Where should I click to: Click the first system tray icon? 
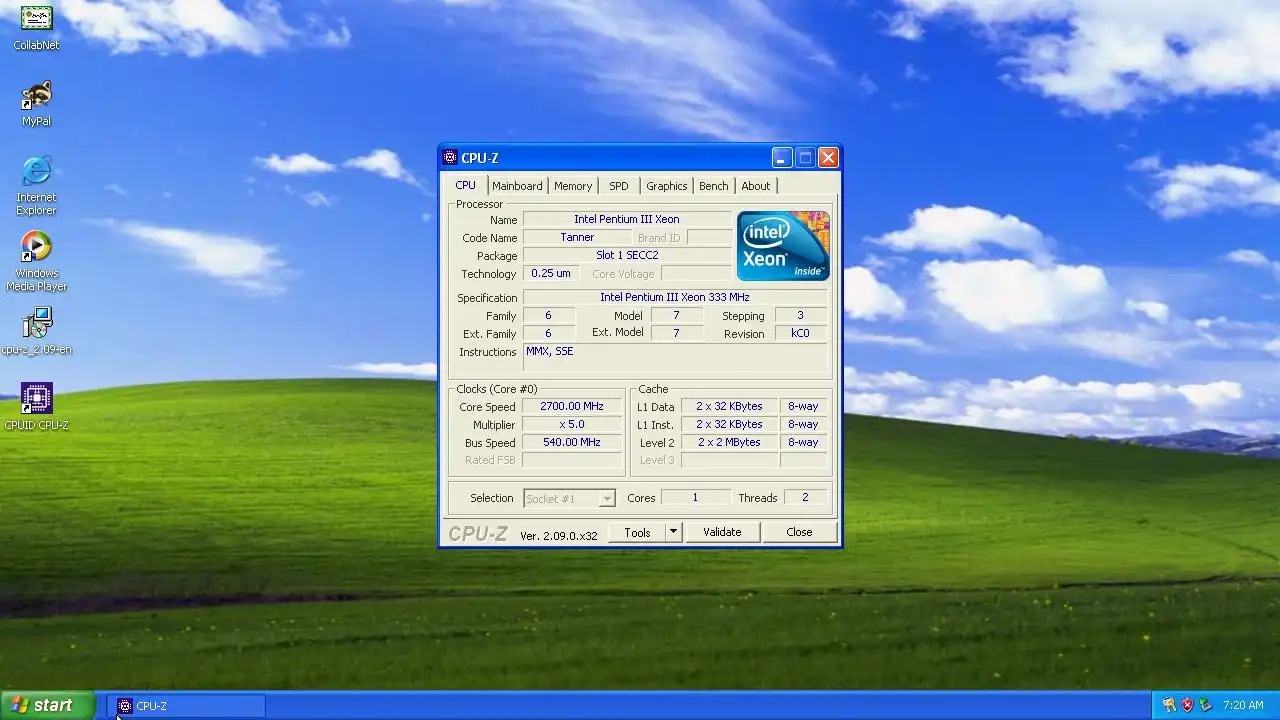pos(1169,705)
